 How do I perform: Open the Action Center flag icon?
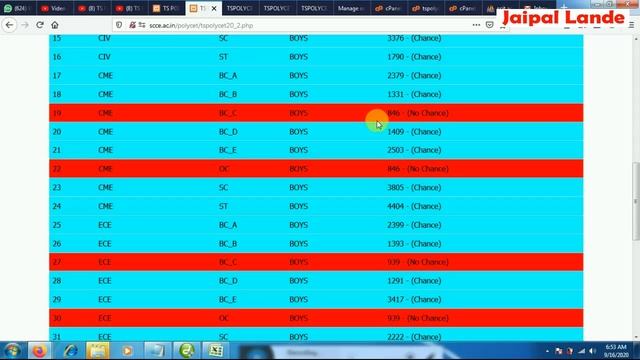[x=558, y=351]
